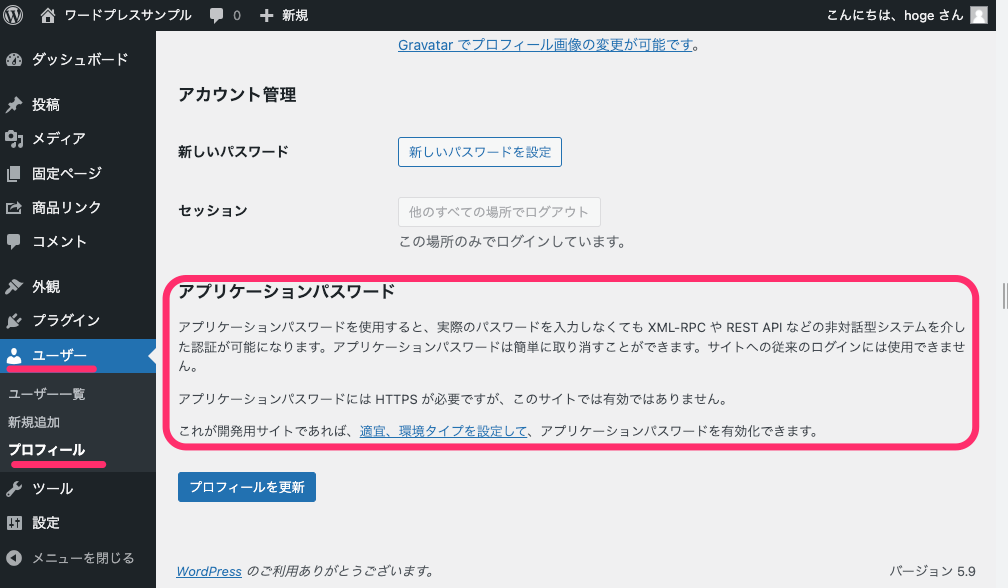Open ダッシュボード in the sidebar
Viewport: 1008px width, 588px height.
click(78, 60)
